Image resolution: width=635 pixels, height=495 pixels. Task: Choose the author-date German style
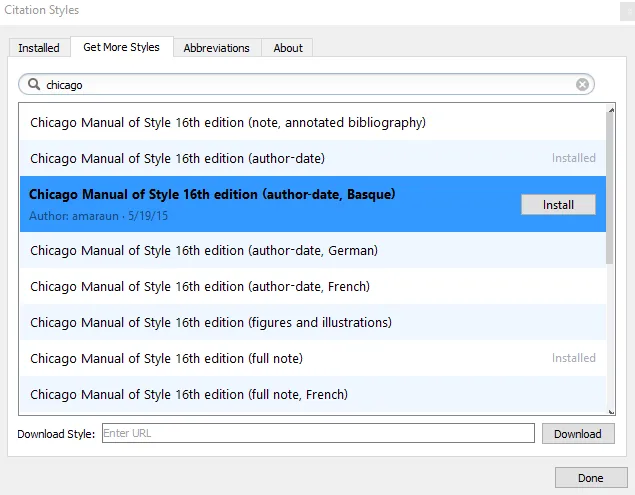(204, 250)
